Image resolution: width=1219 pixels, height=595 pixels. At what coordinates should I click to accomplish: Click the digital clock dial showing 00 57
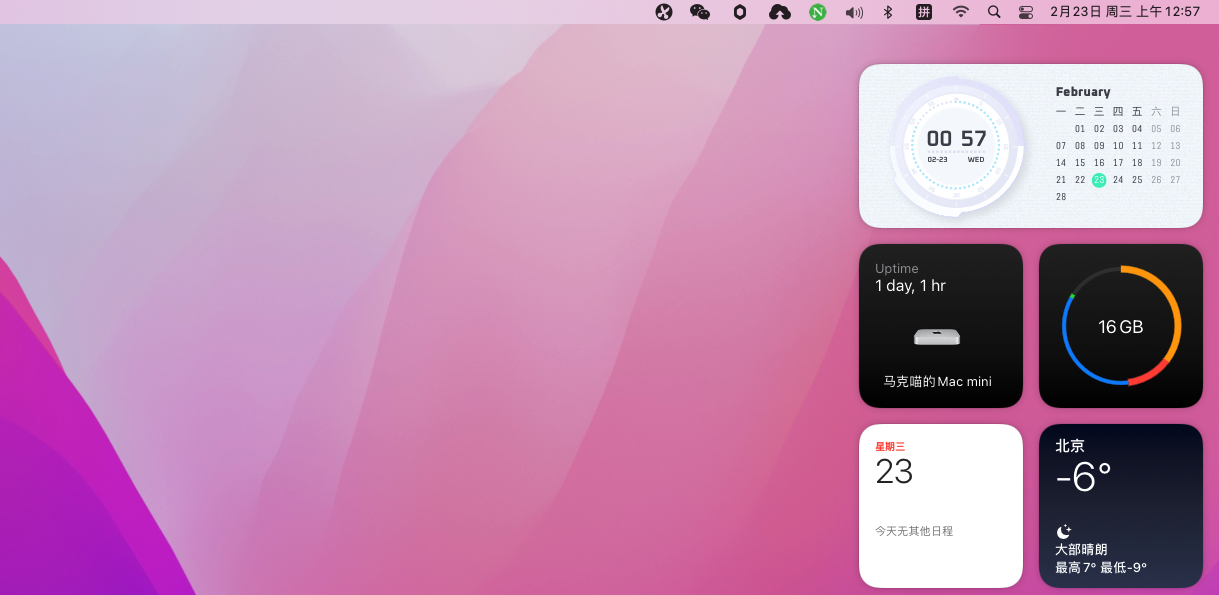click(x=956, y=145)
